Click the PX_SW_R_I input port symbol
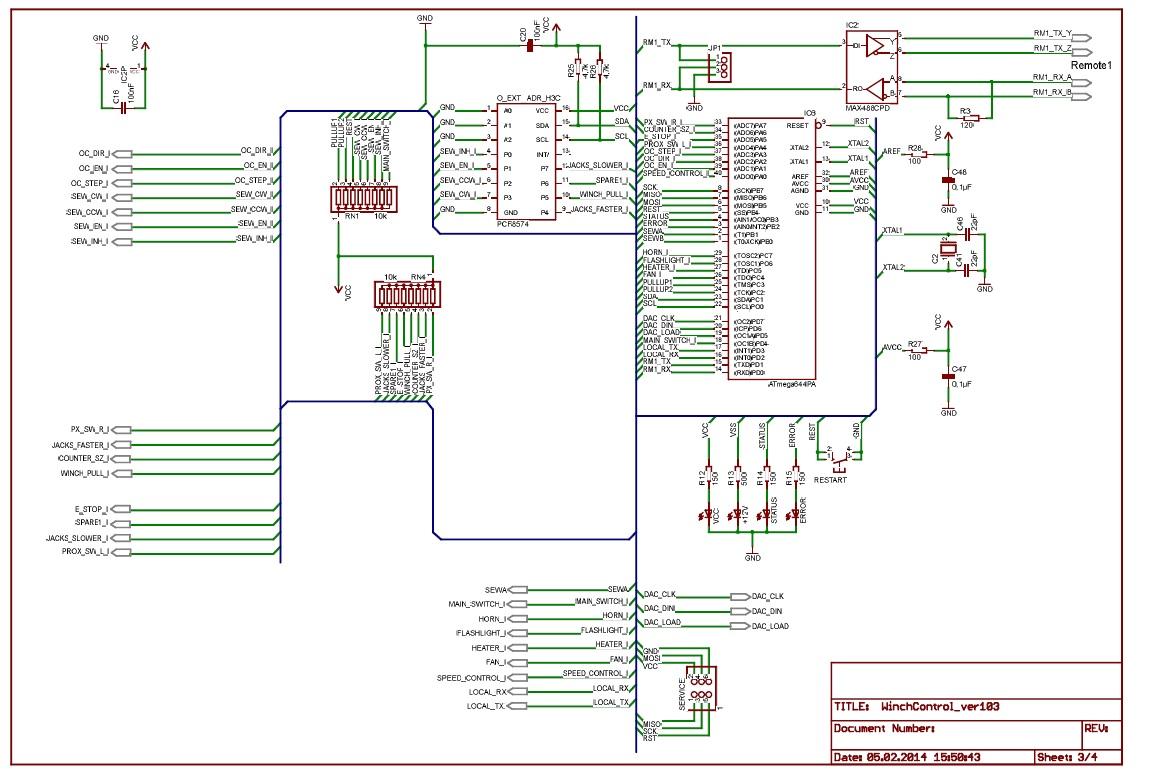The image size is (1153, 781). coord(121,429)
